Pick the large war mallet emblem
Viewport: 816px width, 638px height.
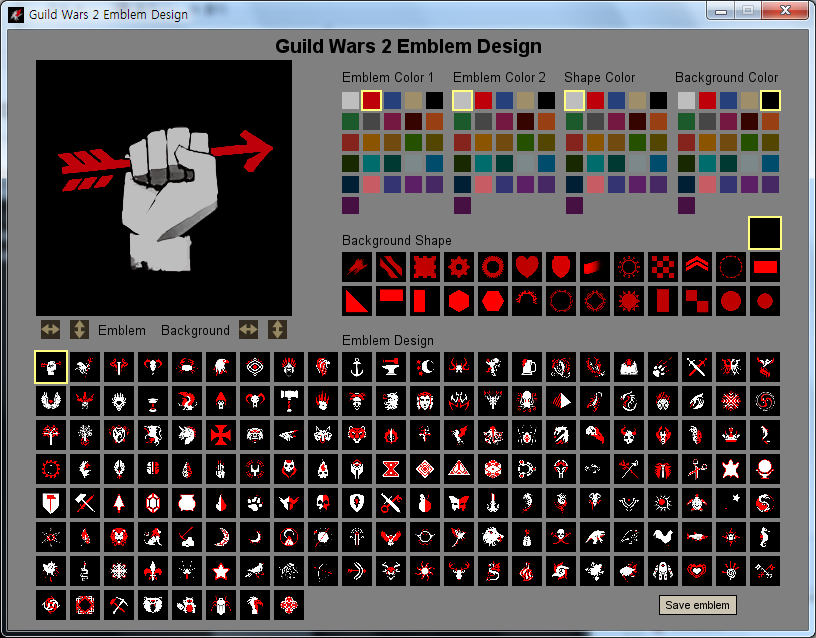pyautogui.click(x=289, y=401)
